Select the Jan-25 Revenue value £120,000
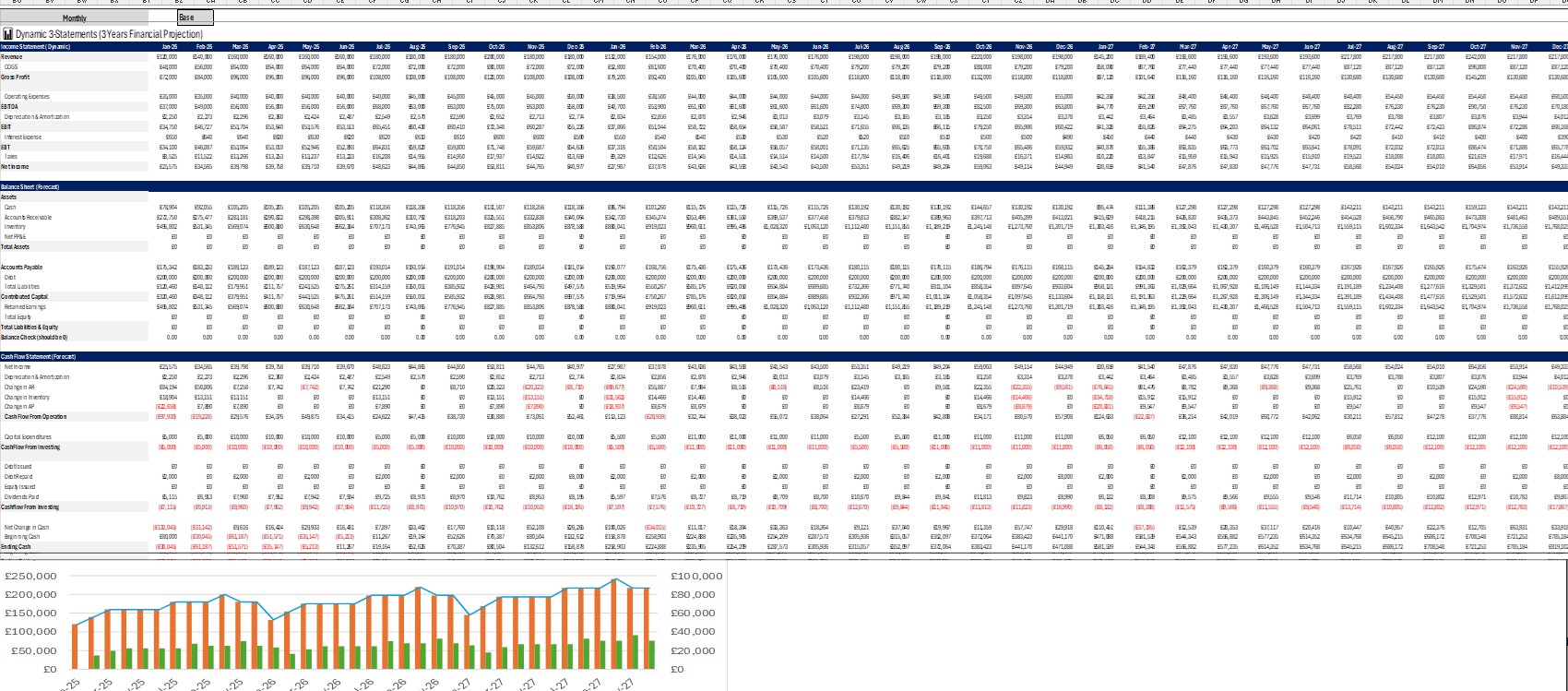 [x=167, y=57]
